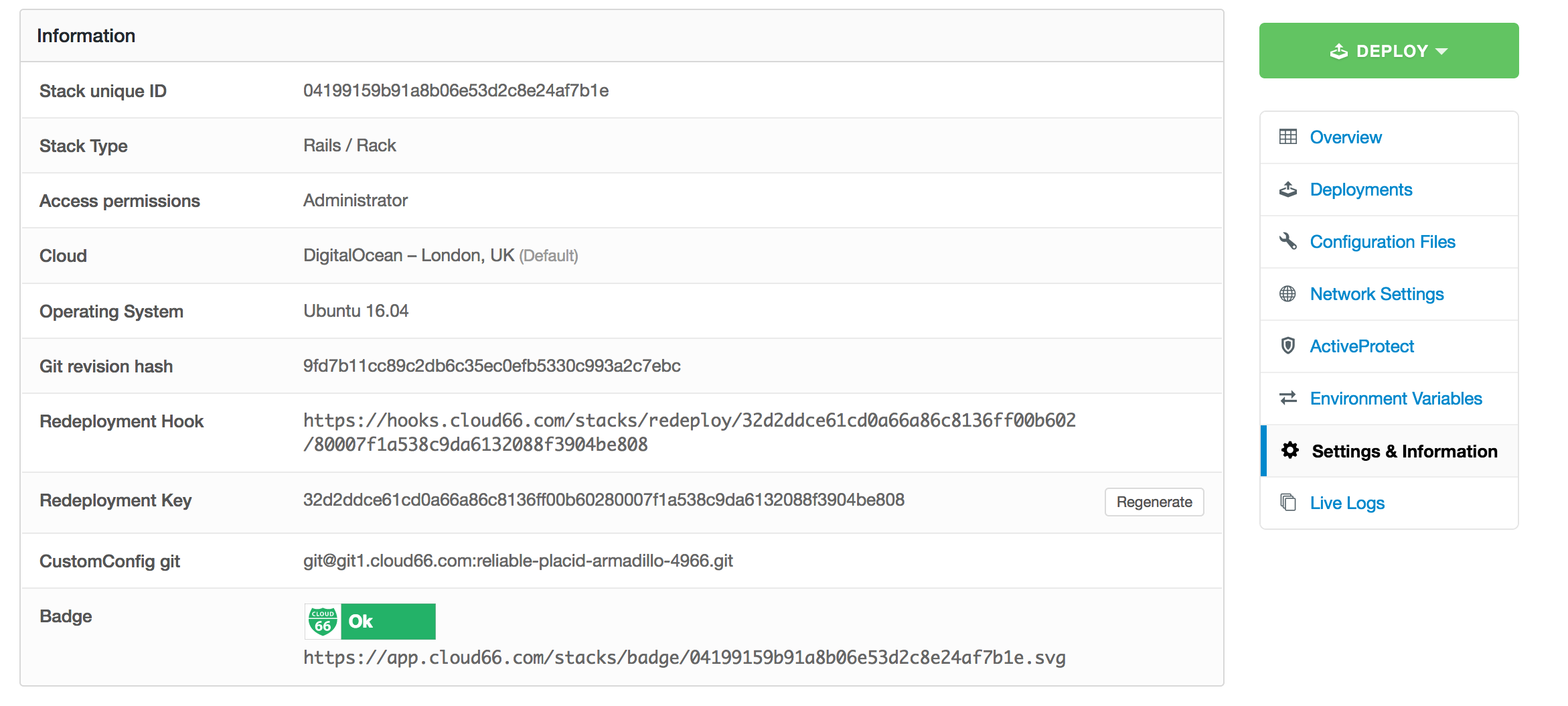Select the Rails / Rack stack type text

point(349,145)
